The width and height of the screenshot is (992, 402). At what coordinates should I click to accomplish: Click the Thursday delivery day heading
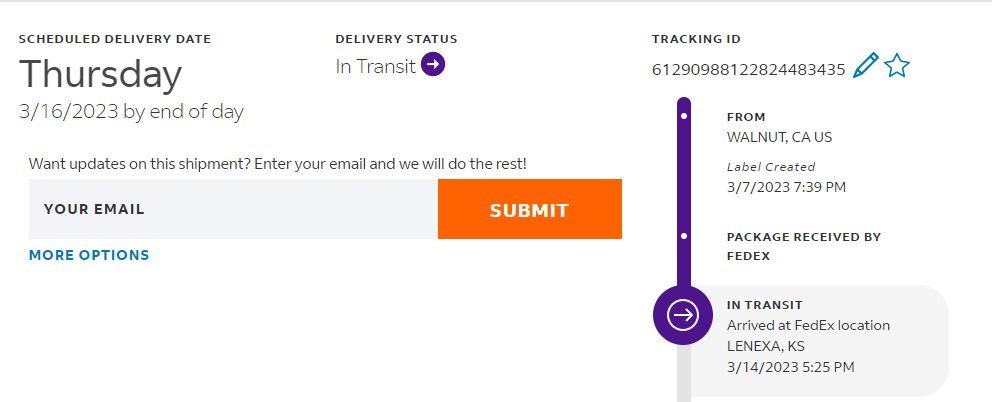click(x=100, y=74)
